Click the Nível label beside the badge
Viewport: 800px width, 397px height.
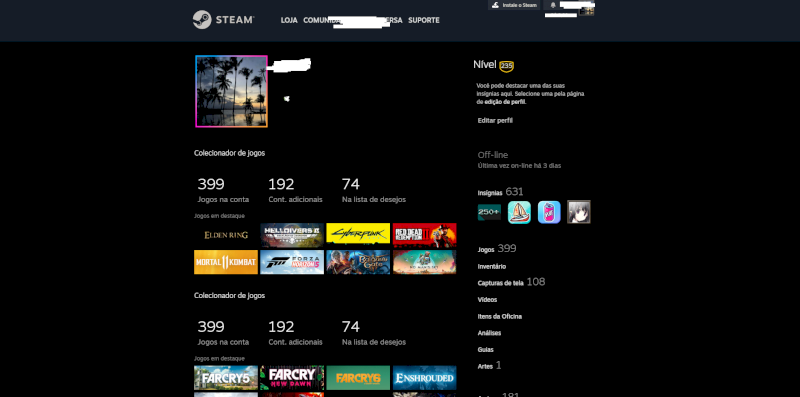point(485,65)
